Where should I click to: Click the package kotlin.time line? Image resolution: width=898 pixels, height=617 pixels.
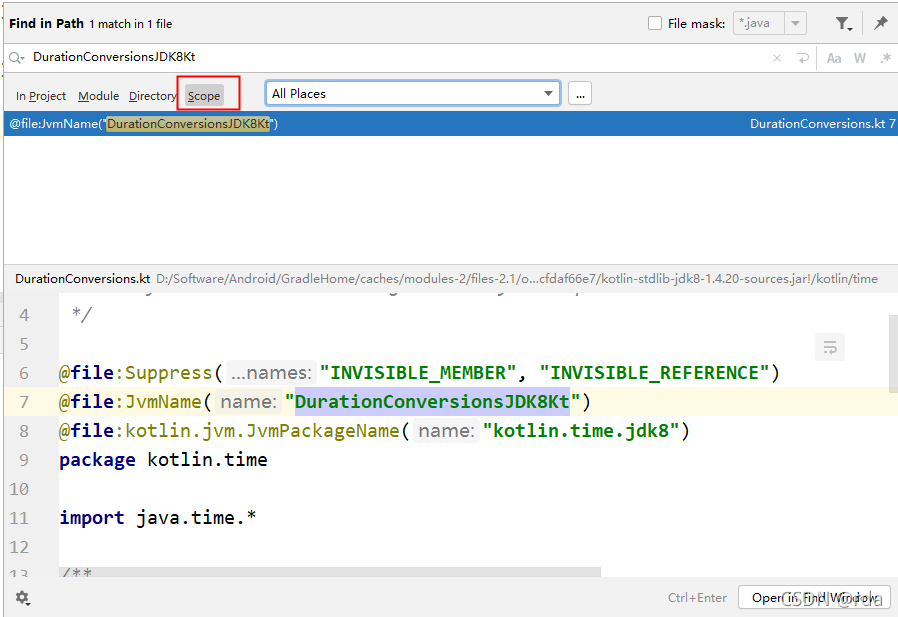pyautogui.click(x=163, y=460)
